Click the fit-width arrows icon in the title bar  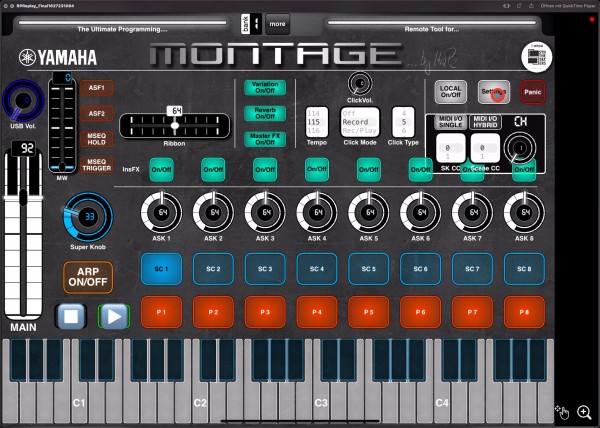tap(507, 6)
